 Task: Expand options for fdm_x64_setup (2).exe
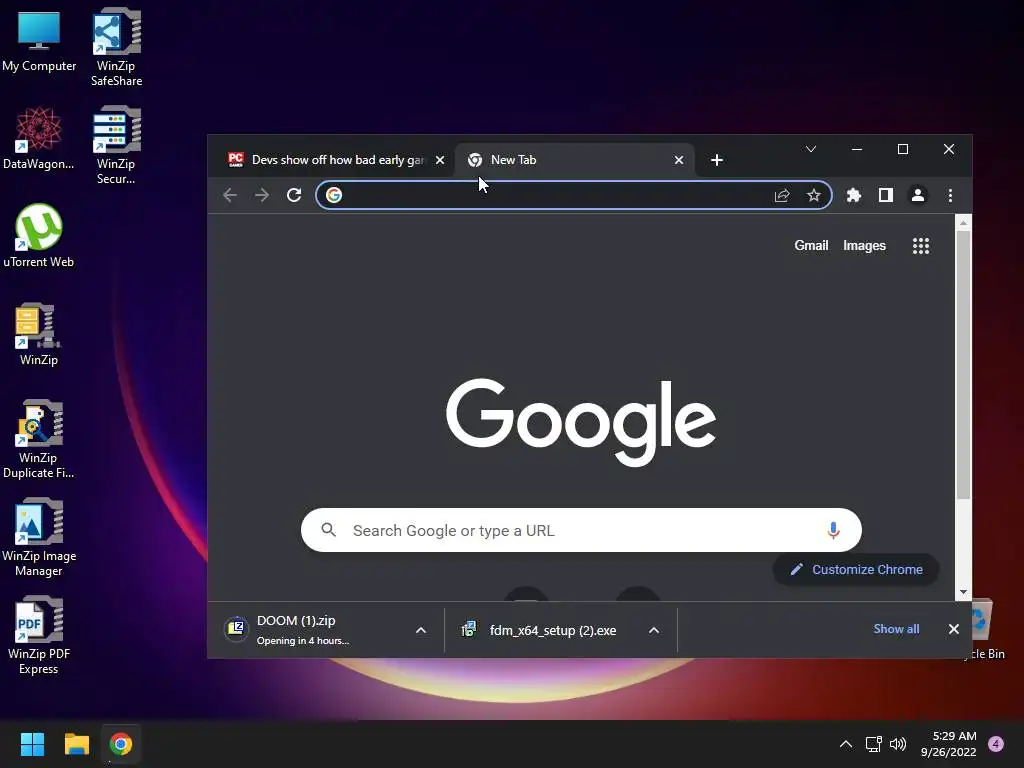coord(654,630)
